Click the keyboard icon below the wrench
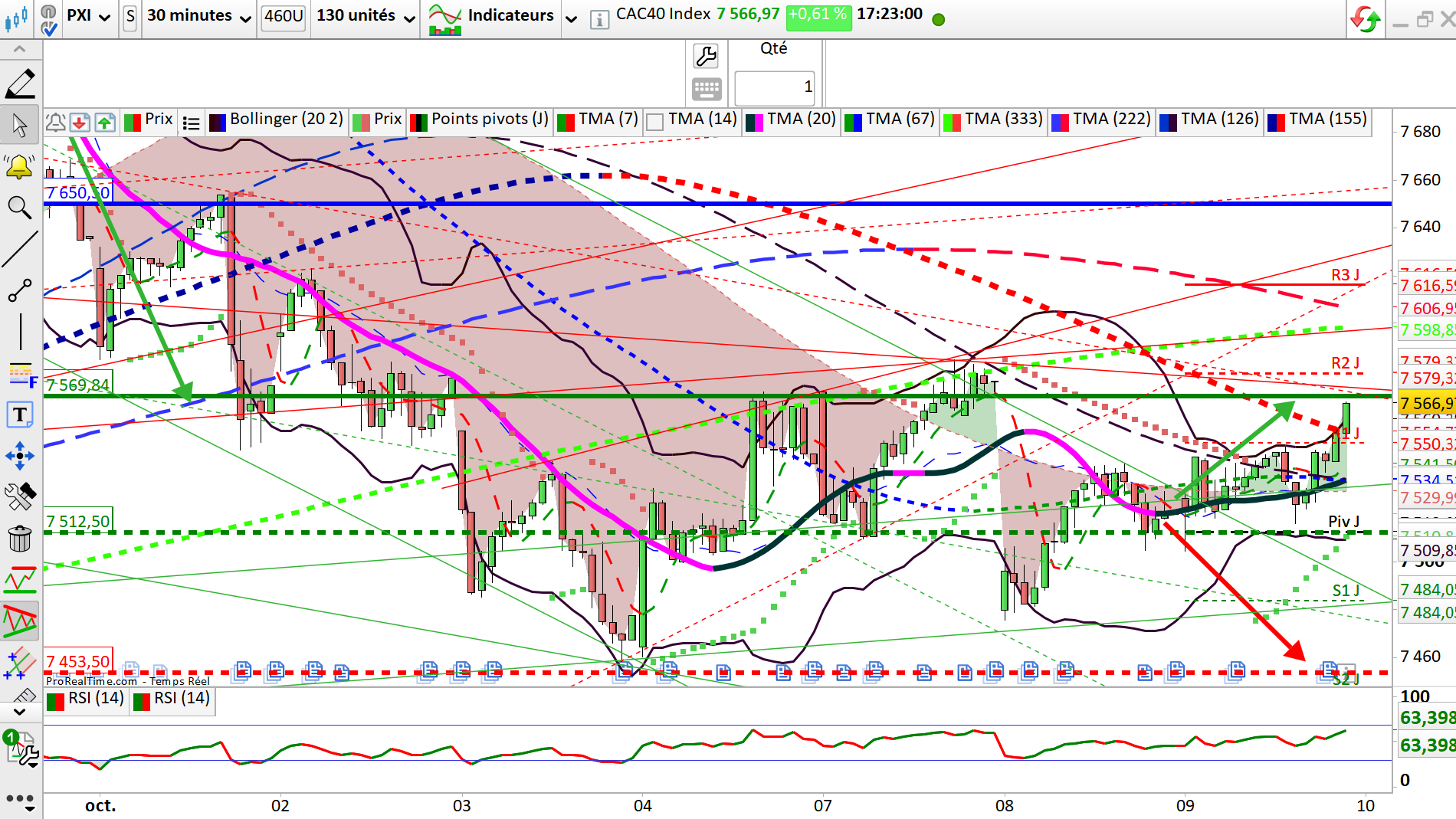 [706, 89]
